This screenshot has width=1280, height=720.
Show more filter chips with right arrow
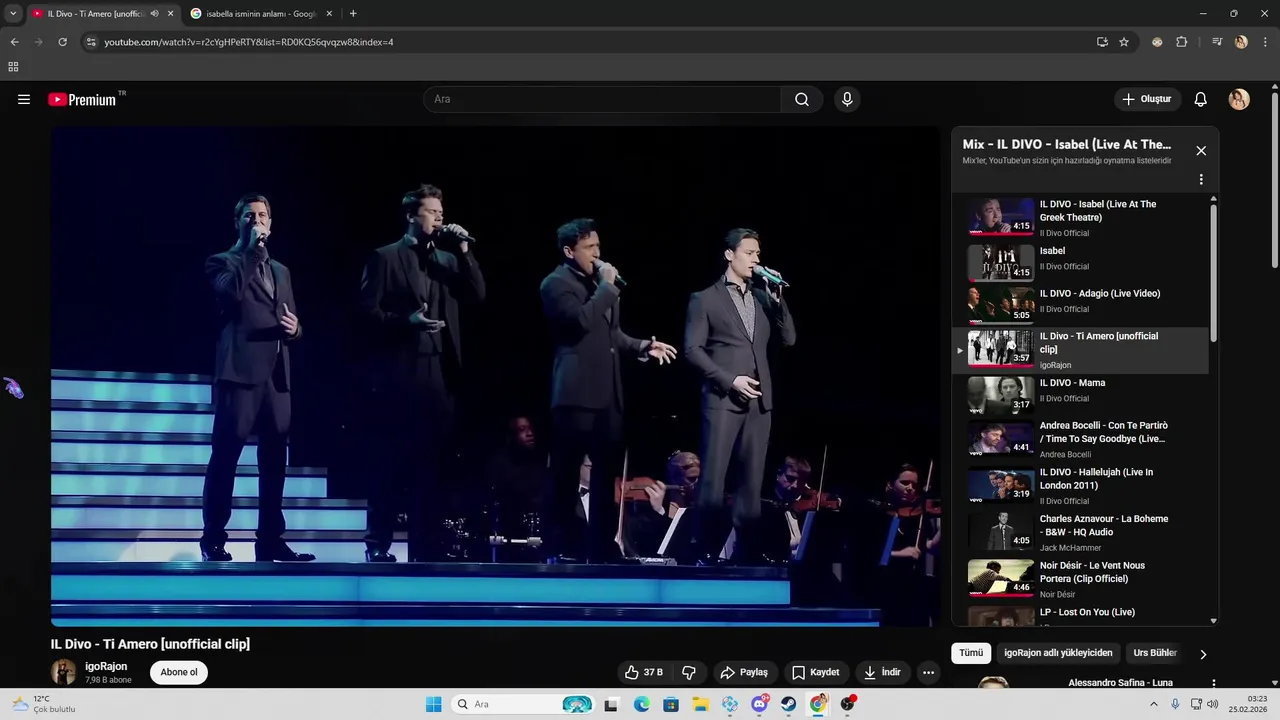[1203, 654]
